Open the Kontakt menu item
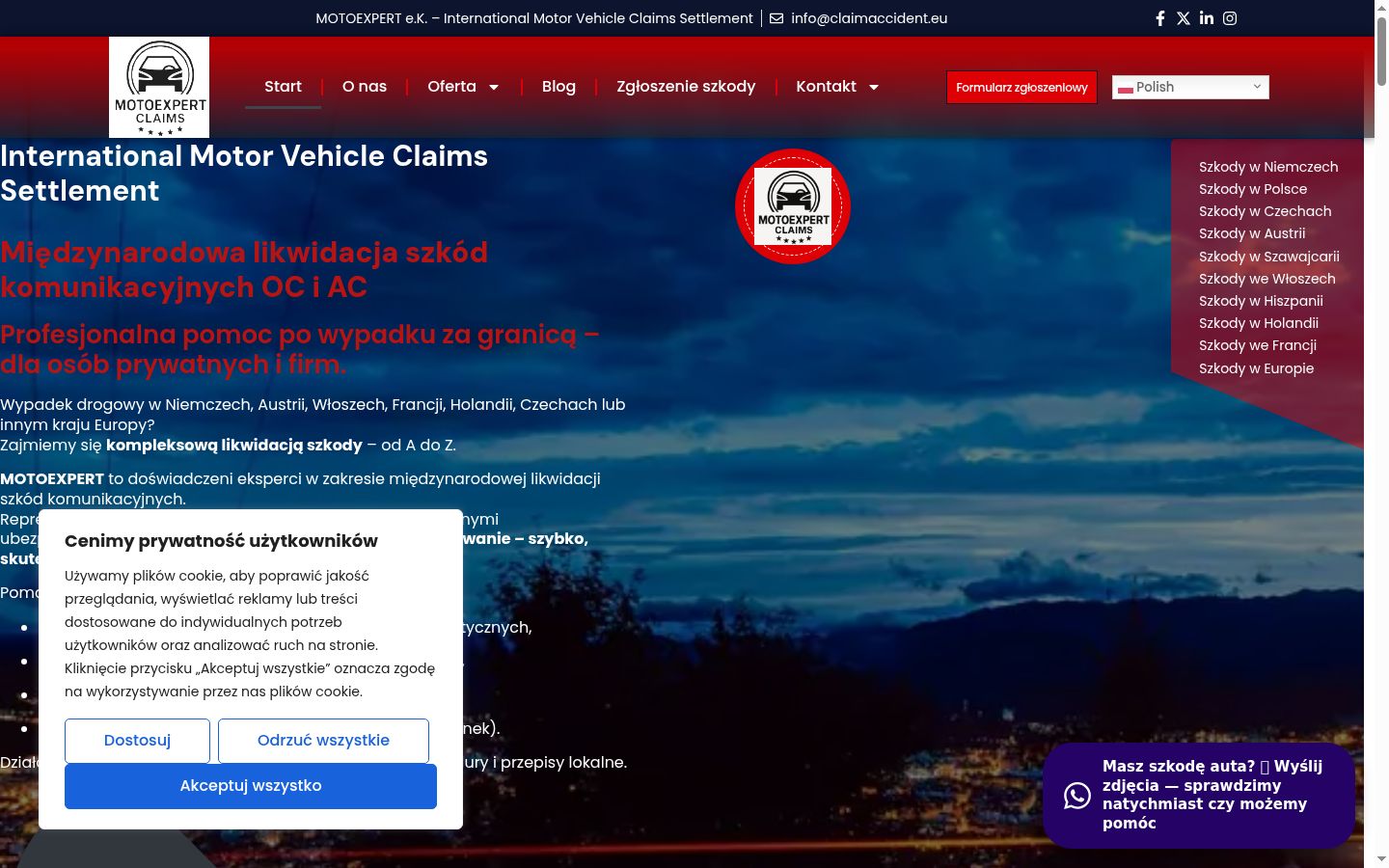The width and height of the screenshot is (1389, 868). 826,87
